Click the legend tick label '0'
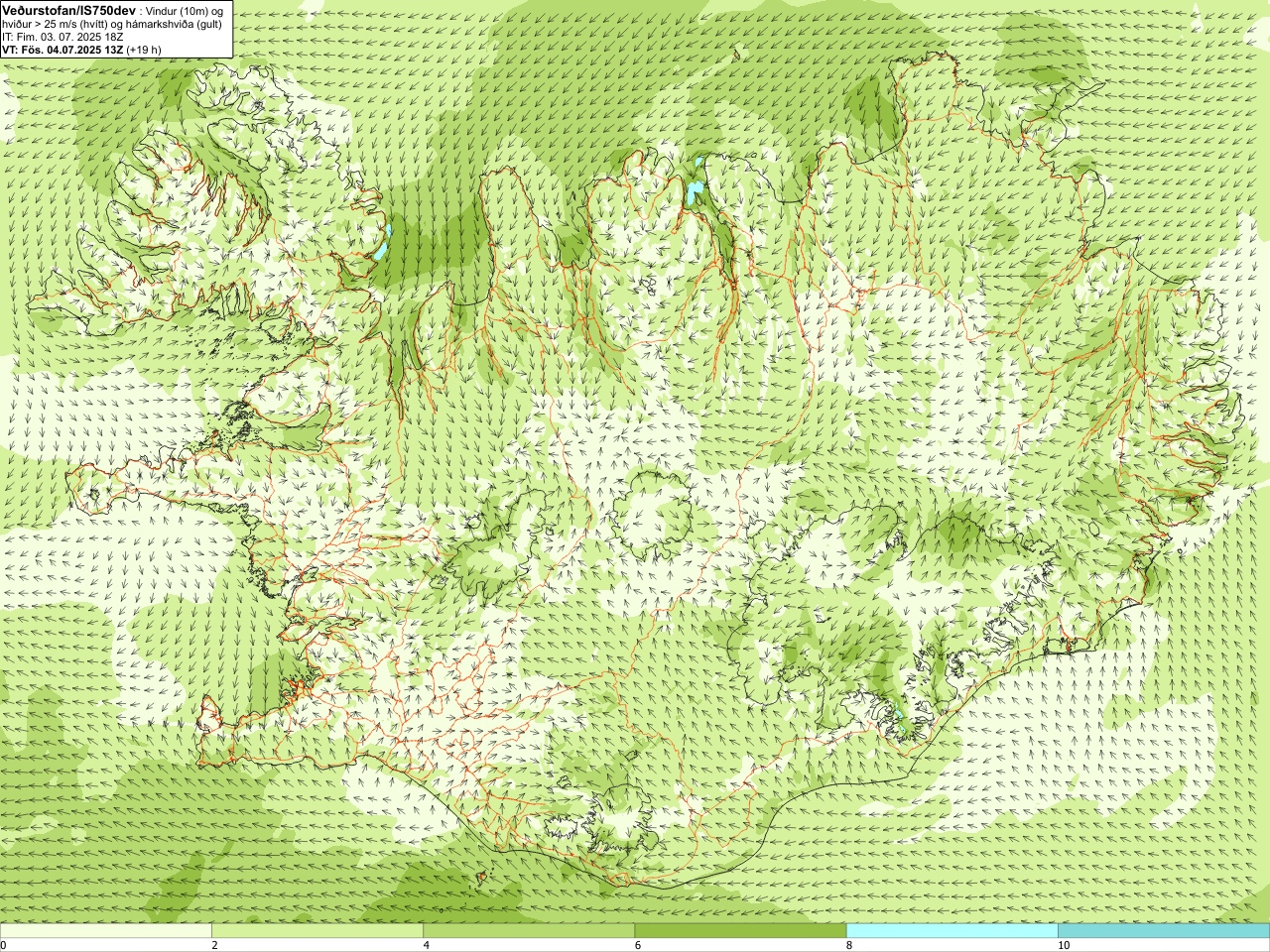Screen dimensions: 1270x952 coord(3,945)
